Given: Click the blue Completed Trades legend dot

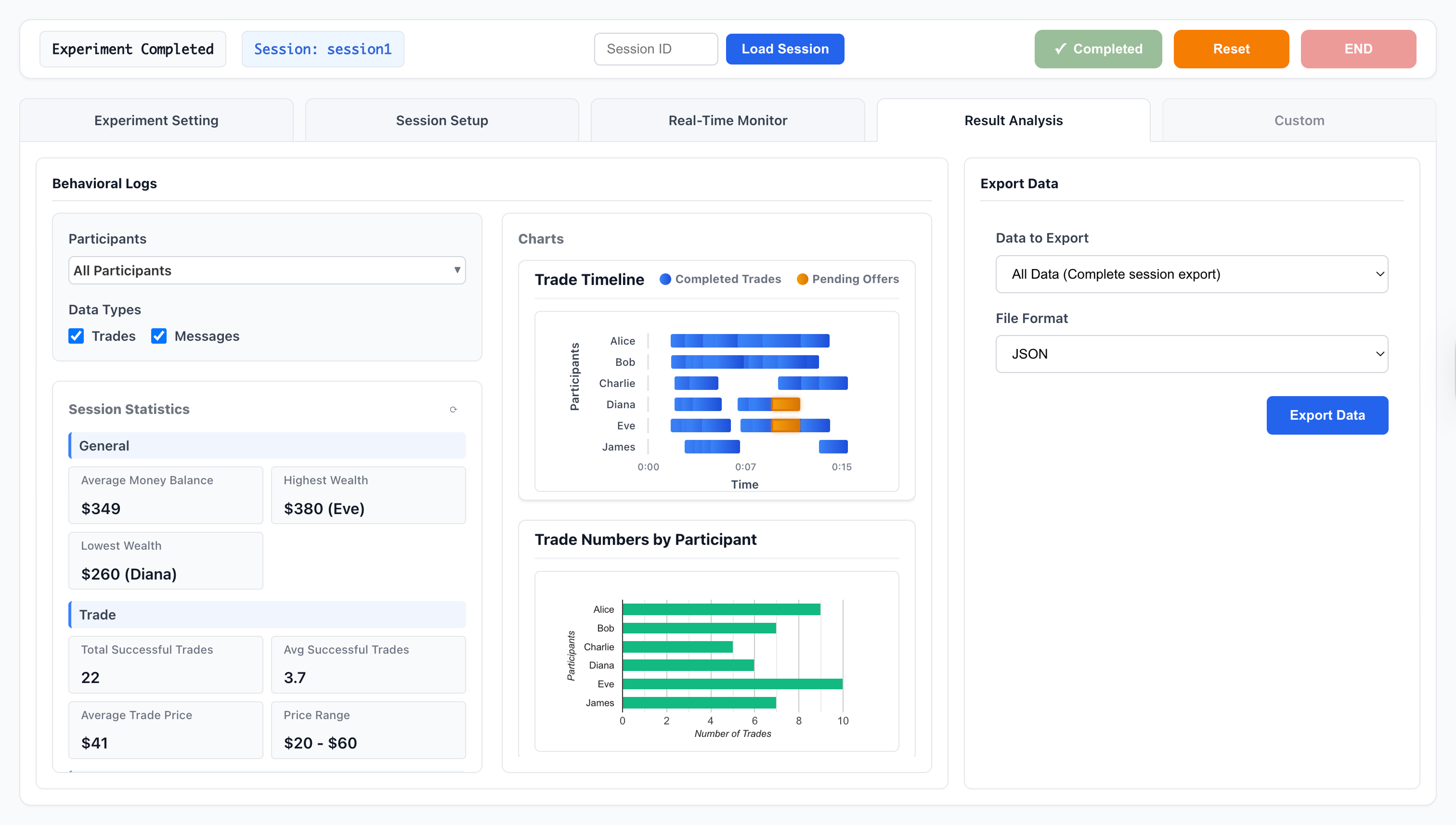Looking at the screenshot, I should pyautogui.click(x=665, y=279).
